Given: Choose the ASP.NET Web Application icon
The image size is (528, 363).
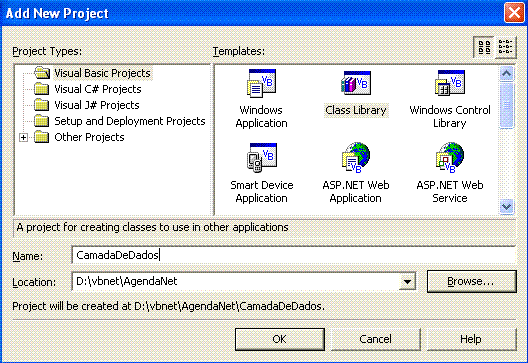Looking at the screenshot, I should coord(356,158).
